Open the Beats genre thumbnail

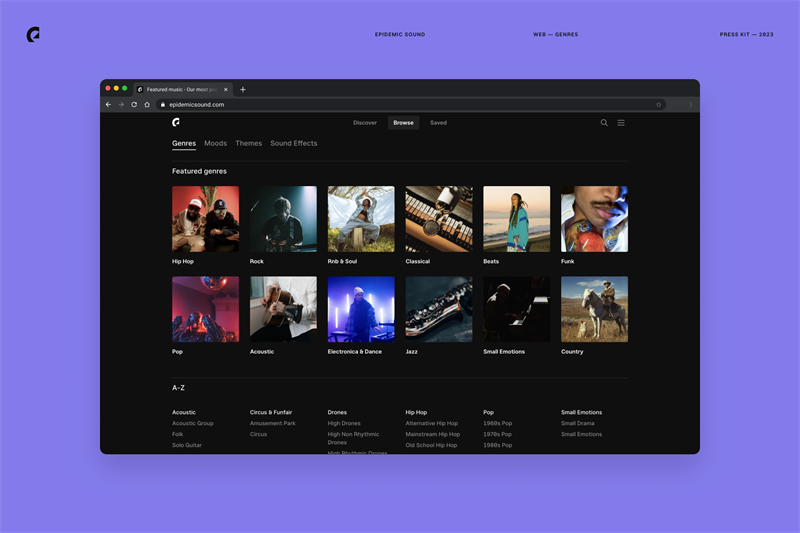click(x=516, y=219)
